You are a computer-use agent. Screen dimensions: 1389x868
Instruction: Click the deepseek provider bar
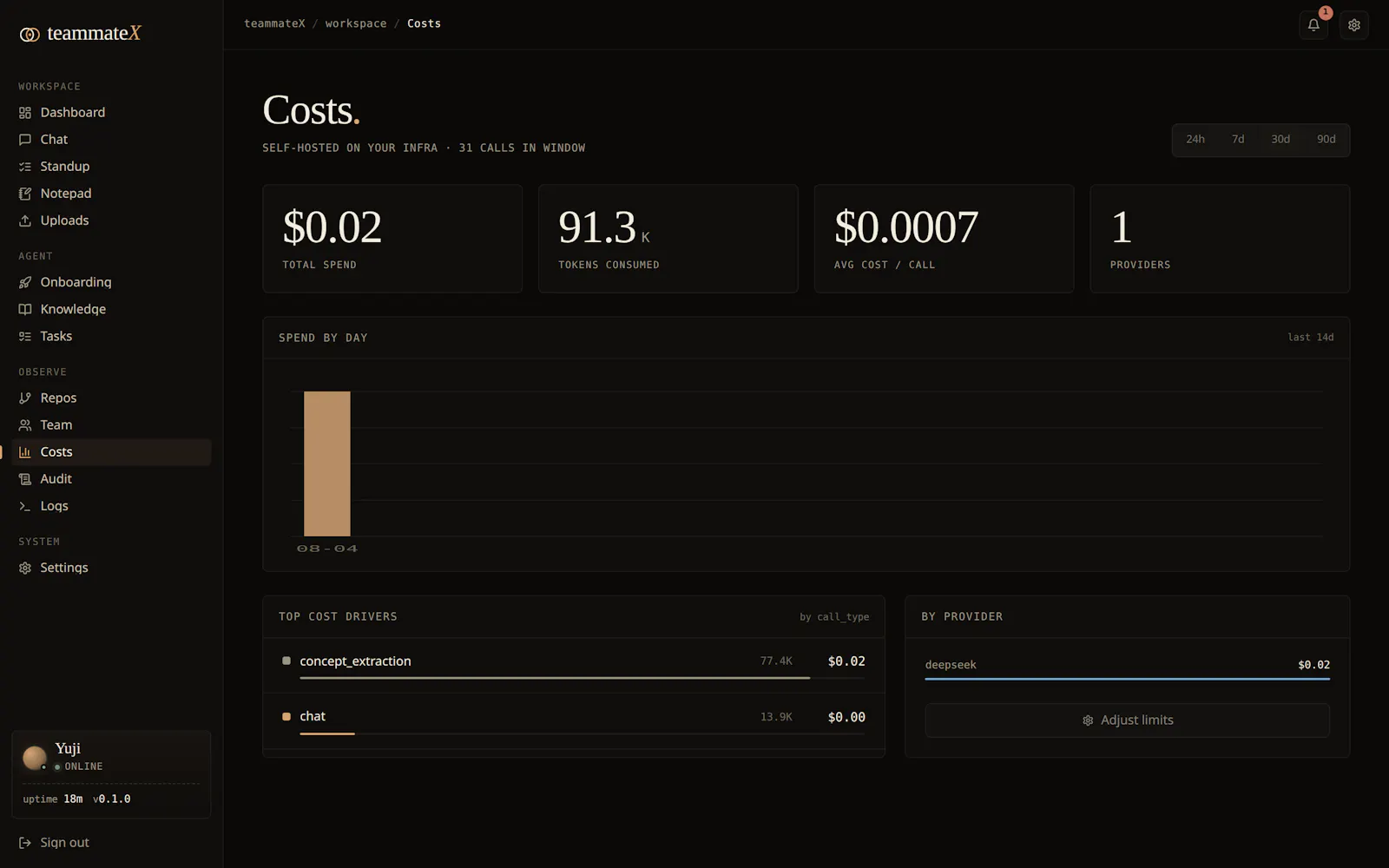[1127, 679]
